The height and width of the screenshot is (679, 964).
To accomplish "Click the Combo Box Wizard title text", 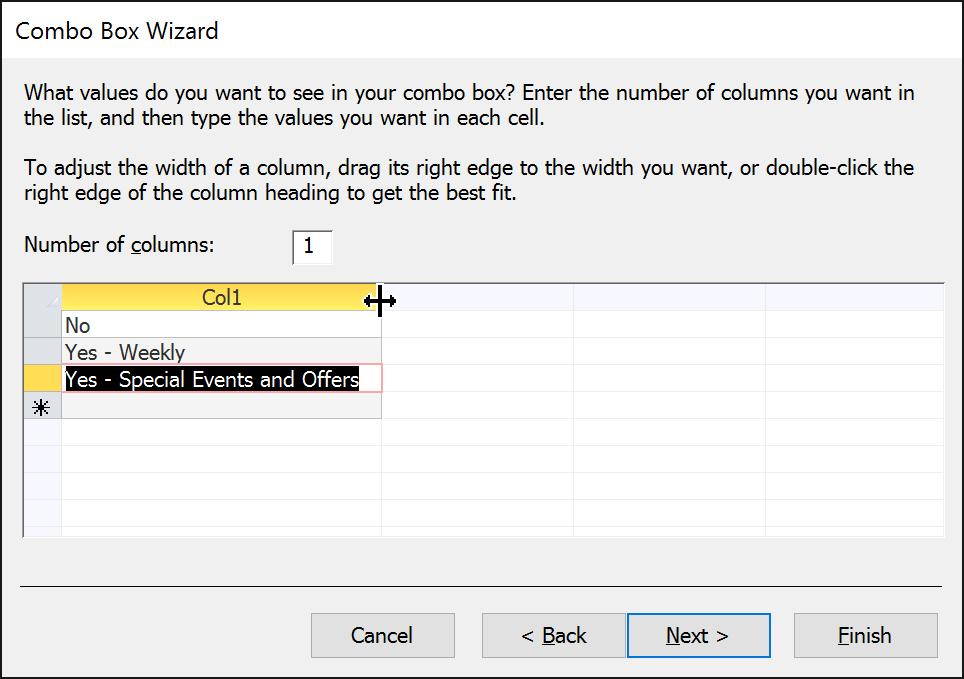I will 117,31.
